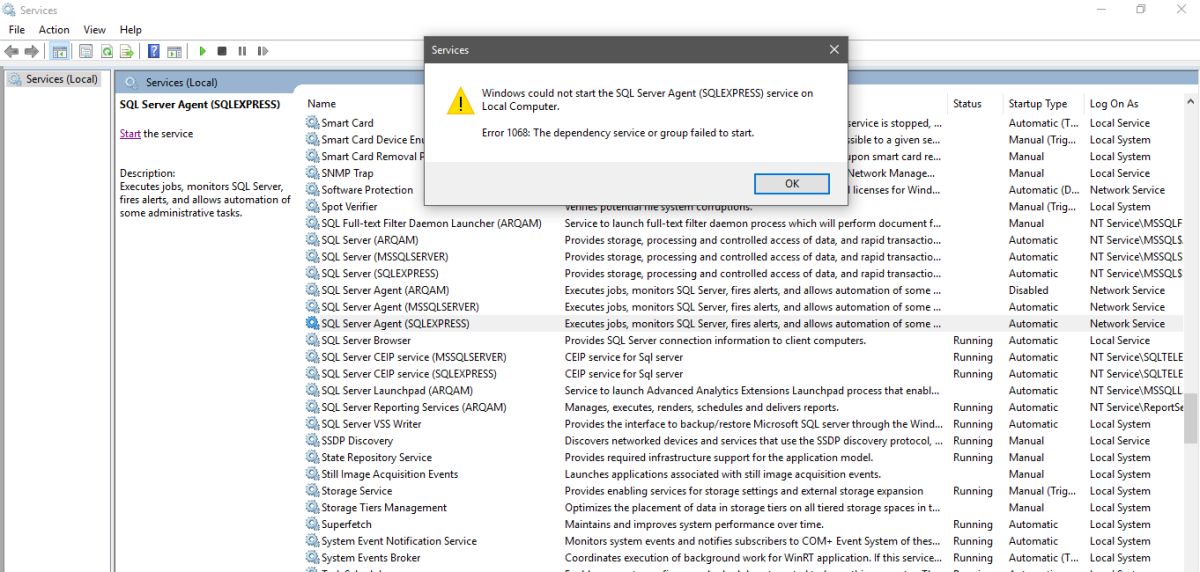Select Software Protection service row
Screen dimensions: 1200x572
click(x=743, y=190)
